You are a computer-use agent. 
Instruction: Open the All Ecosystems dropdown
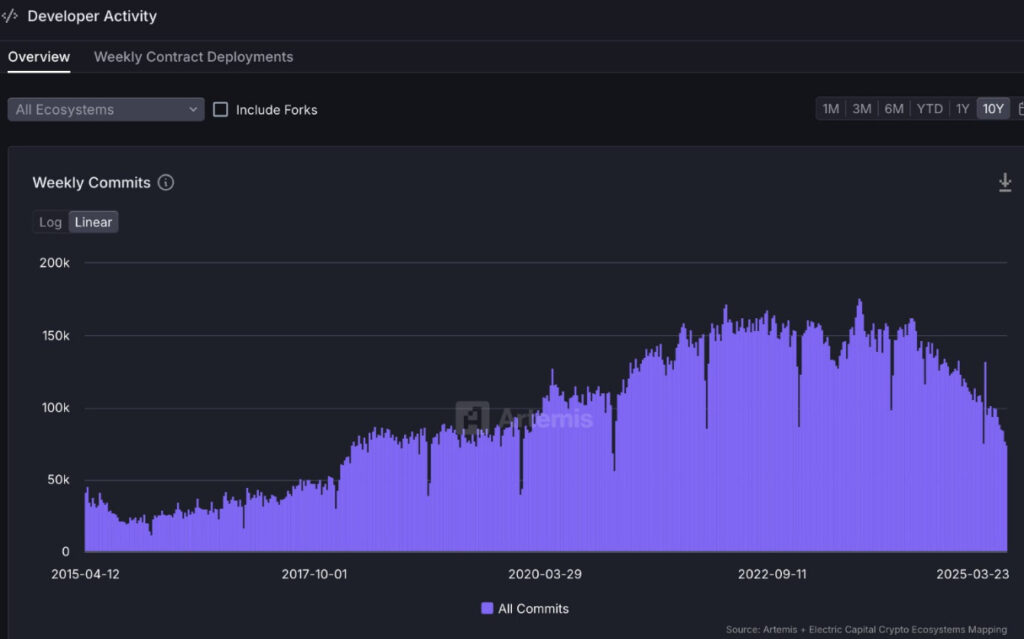tap(106, 109)
